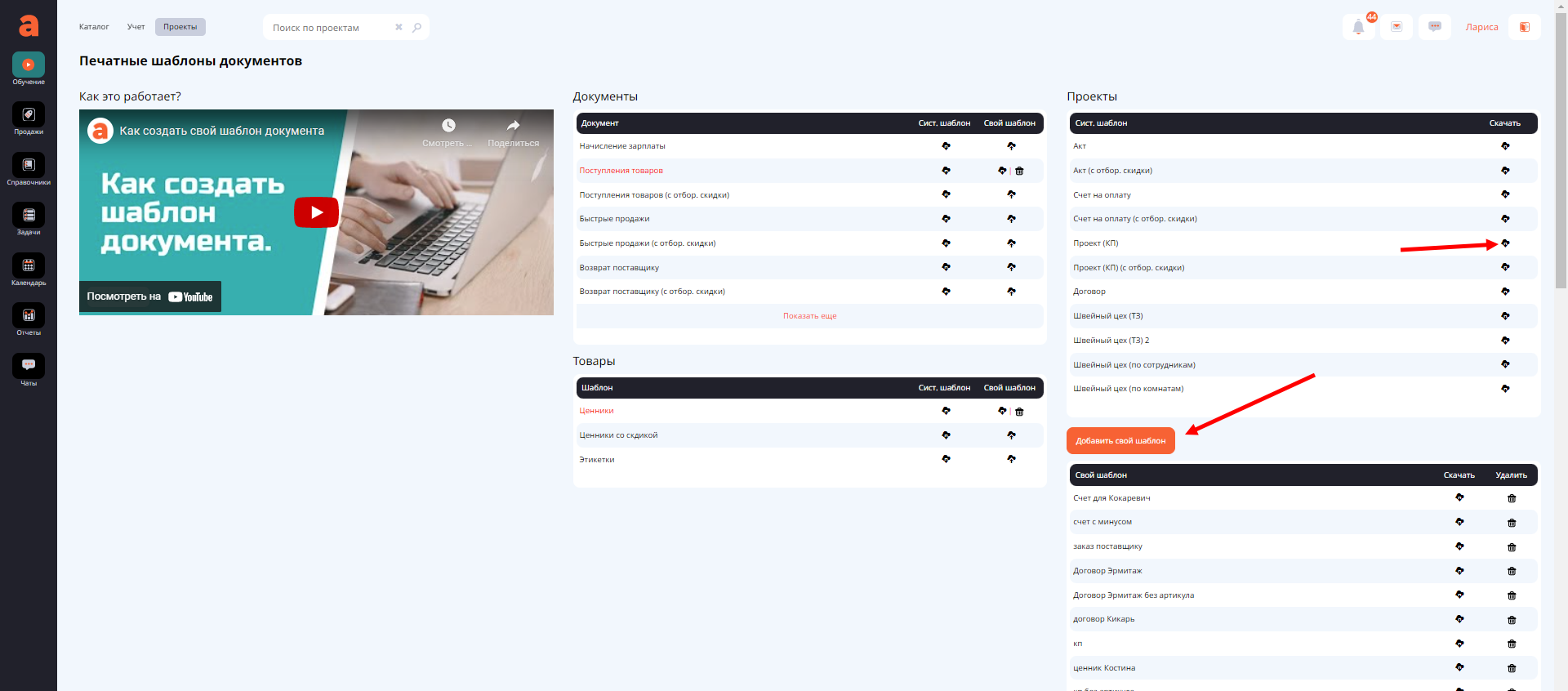Click the Добавить свой шаблон button
Screen dimensions: 1568x691
(1120, 441)
